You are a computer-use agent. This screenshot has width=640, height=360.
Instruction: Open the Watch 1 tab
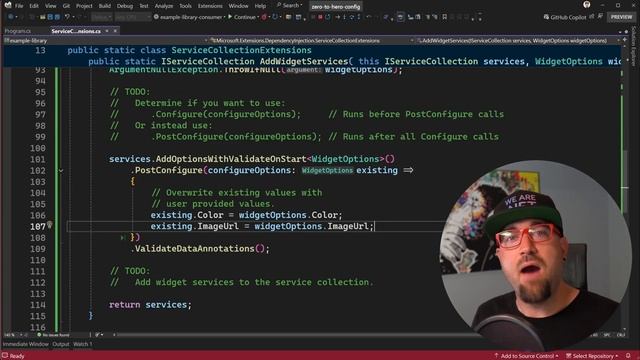(82, 344)
